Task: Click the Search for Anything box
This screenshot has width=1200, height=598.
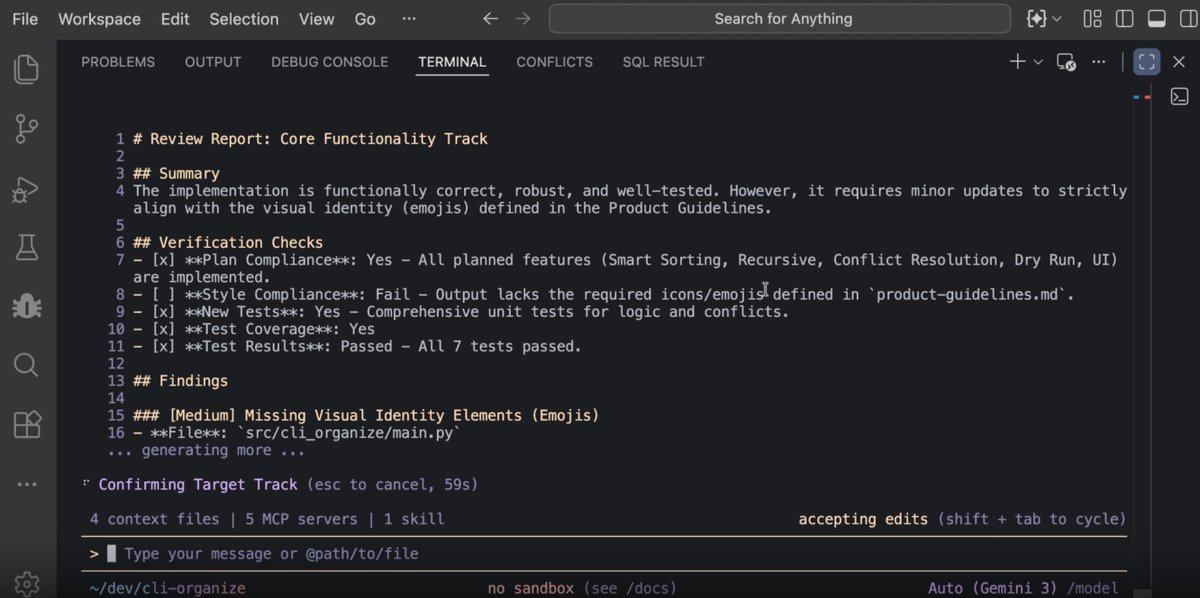Action: tap(780, 19)
